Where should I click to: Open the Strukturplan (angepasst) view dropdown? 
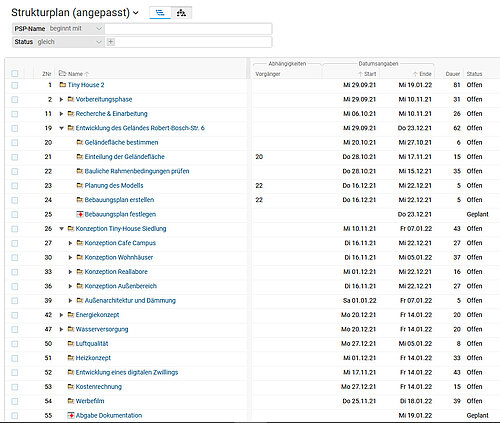[135, 13]
